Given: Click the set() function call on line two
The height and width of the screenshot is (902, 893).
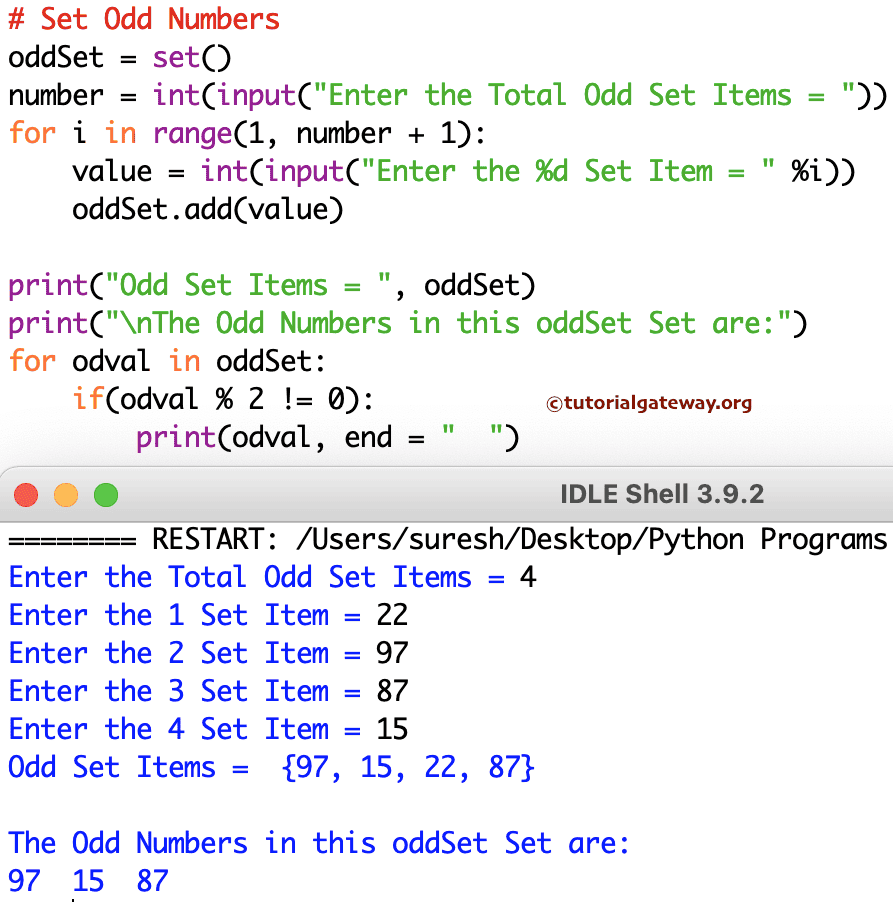Looking at the screenshot, I should tap(190, 57).
